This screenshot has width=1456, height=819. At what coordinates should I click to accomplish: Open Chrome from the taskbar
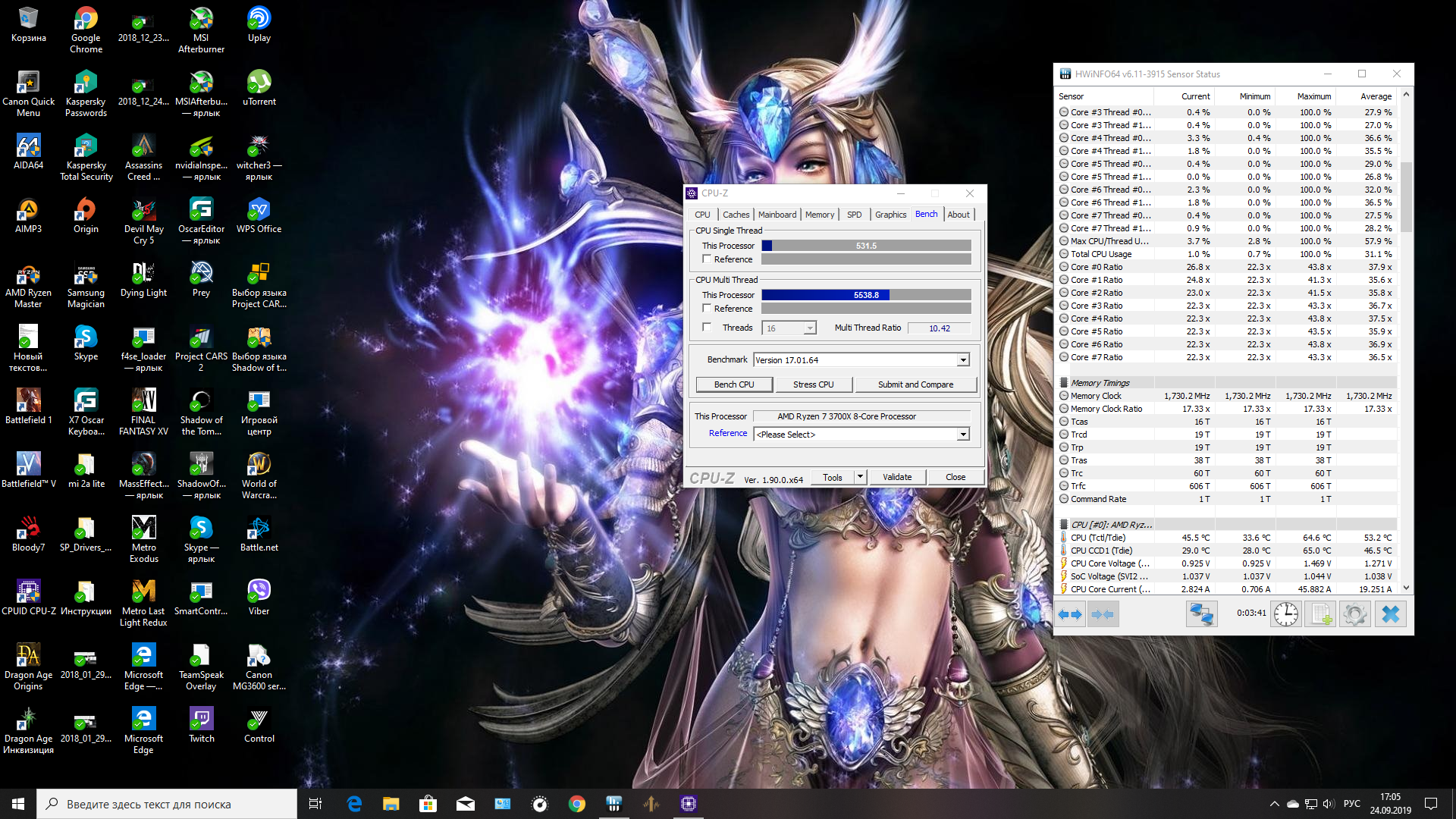coord(577,804)
